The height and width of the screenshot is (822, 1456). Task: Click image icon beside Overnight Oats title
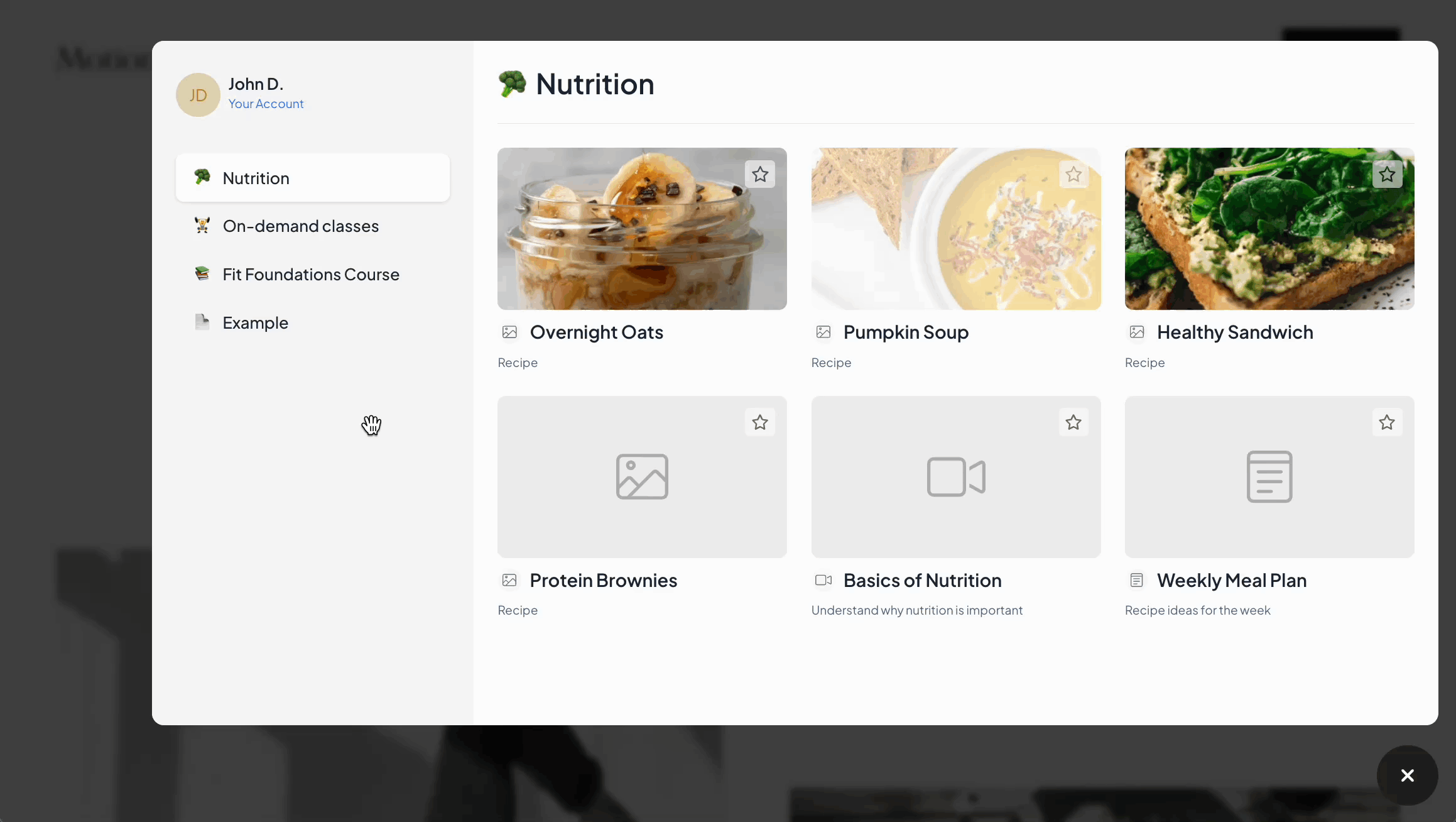pos(509,332)
